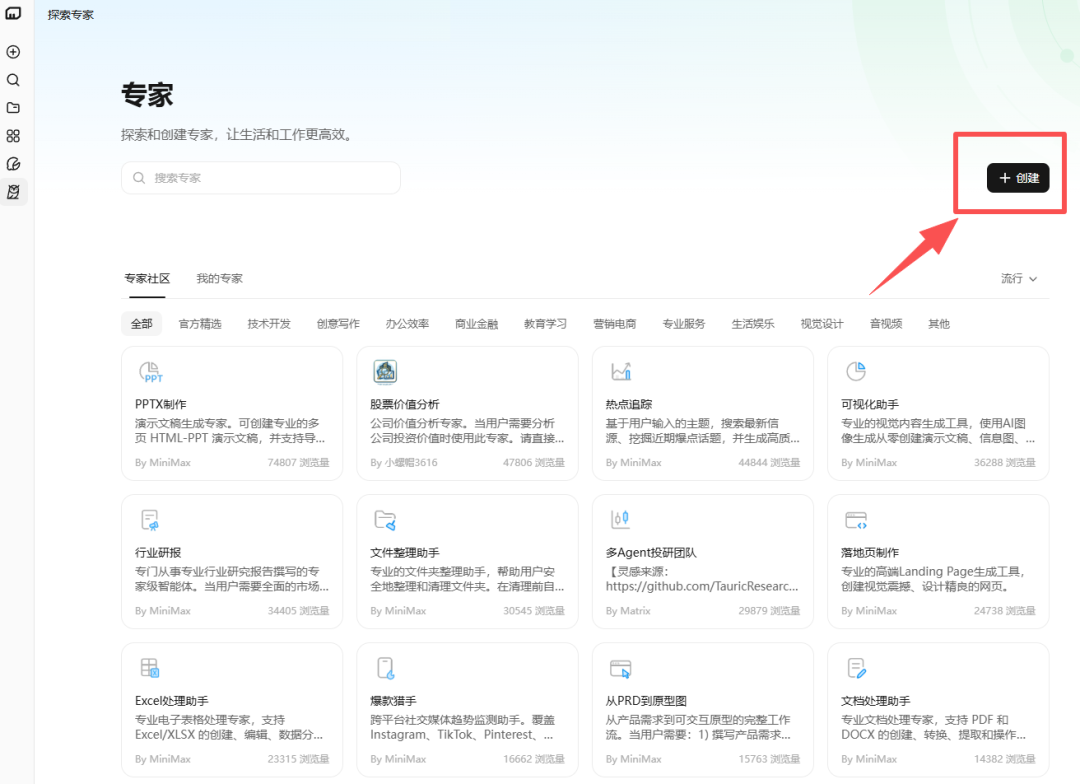Open the folder icon in the left sidebar
The image size is (1080, 784).
click(x=13, y=108)
